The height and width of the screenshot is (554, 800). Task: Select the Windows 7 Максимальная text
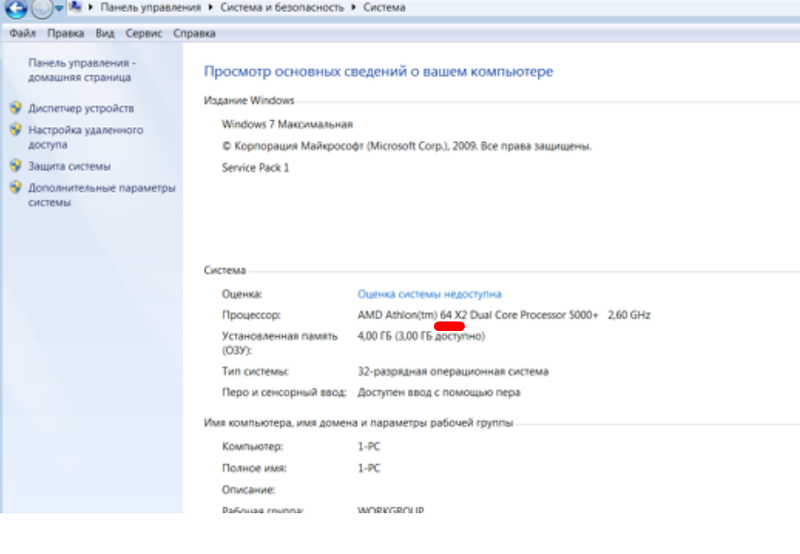(287, 124)
